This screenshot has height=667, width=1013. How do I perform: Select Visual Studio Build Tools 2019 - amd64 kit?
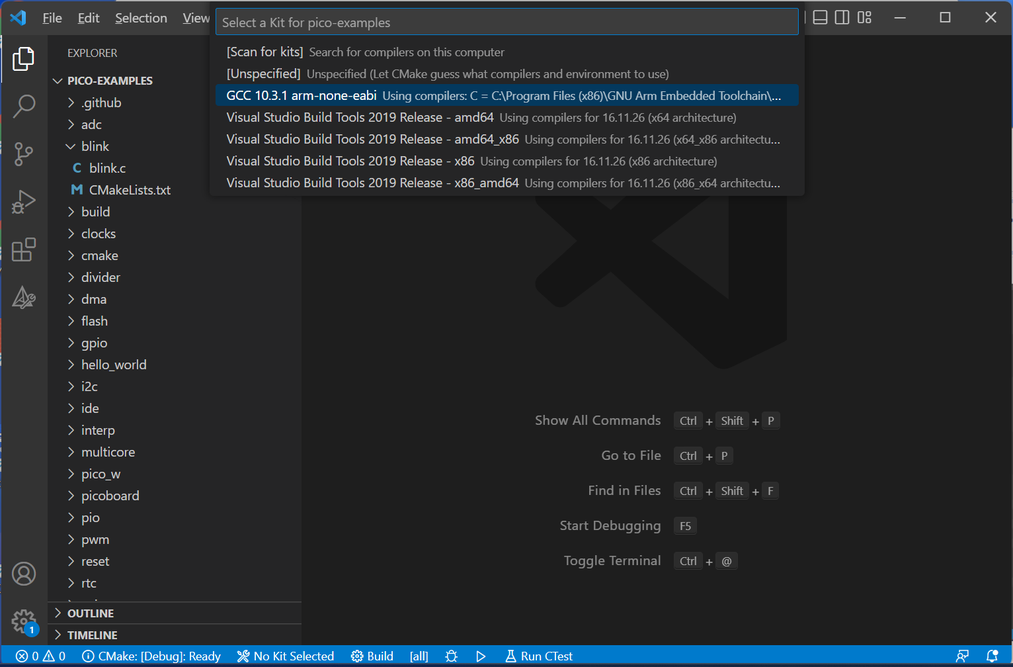507,118
